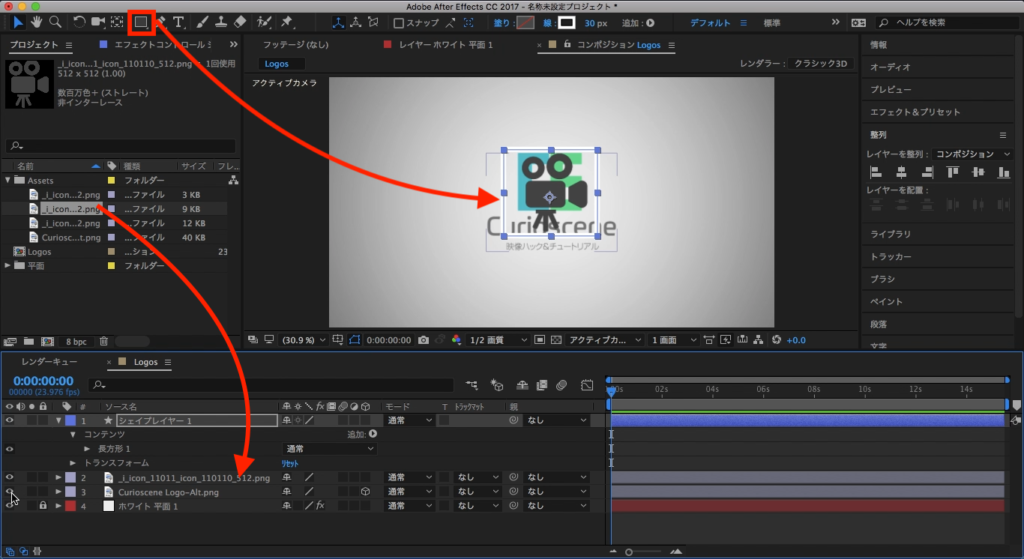Select the Puppet Pin tool
The image size is (1024, 559).
[x=288, y=22]
